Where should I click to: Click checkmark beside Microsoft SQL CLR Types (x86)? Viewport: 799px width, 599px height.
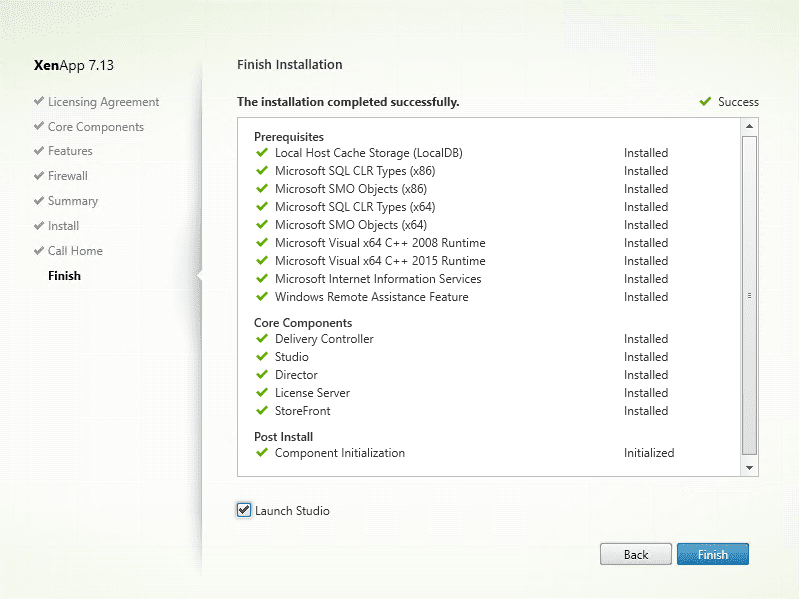tap(262, 170)
